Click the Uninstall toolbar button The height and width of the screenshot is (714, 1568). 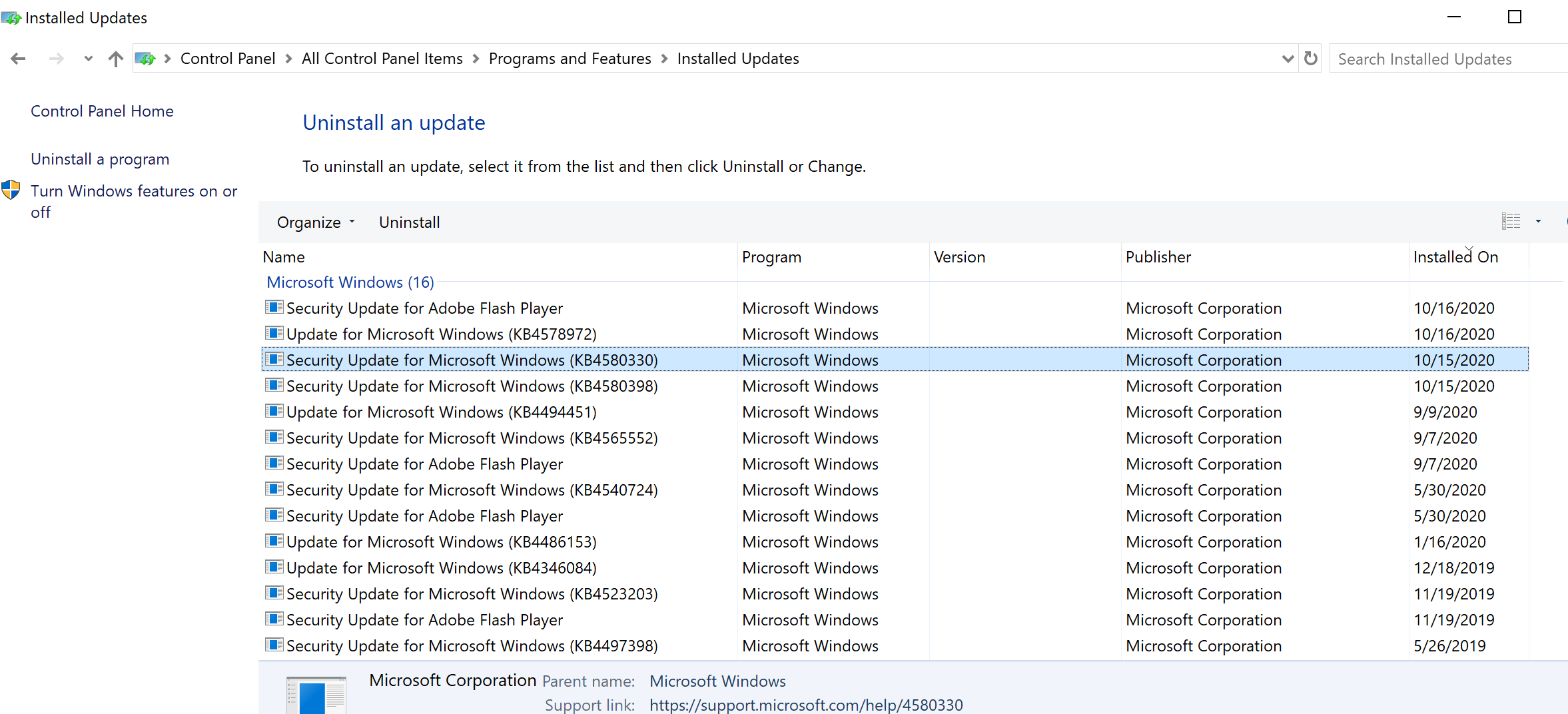coord(409,222)
